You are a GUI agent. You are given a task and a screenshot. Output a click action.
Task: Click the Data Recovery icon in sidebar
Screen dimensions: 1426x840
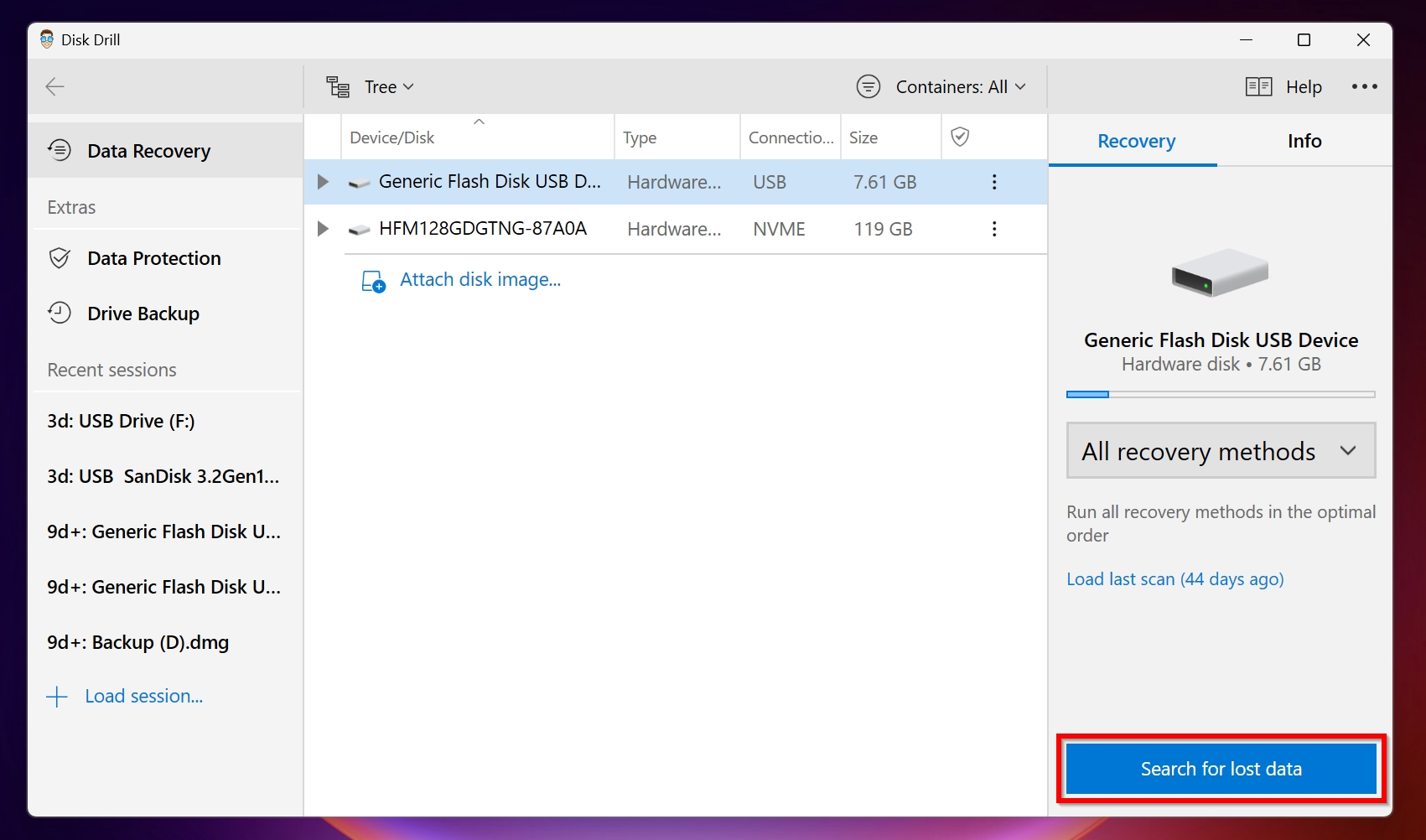60,150
